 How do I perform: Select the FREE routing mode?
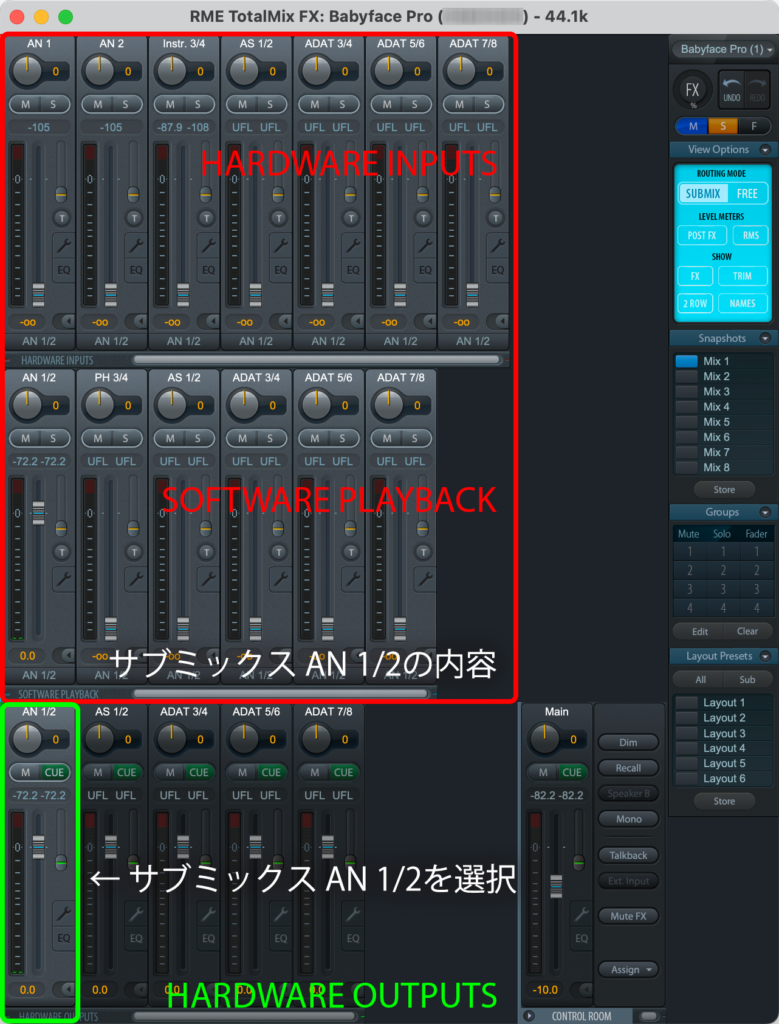747,193
